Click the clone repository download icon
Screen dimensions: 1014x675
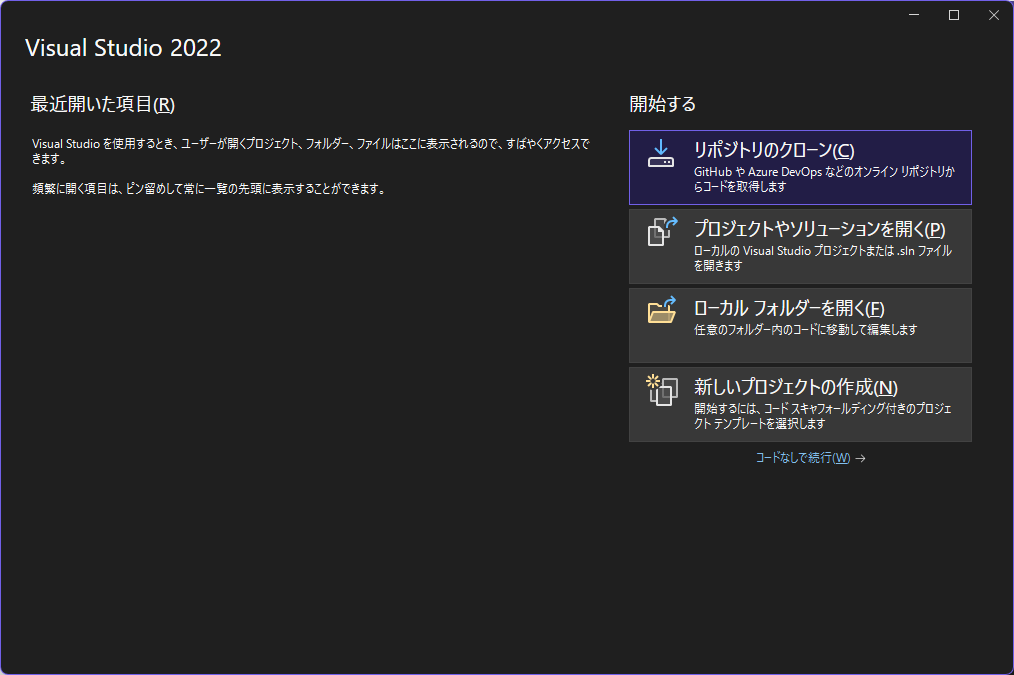coord(661,150)
